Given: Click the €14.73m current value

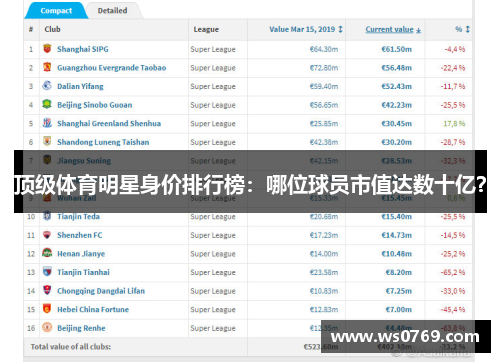Looking at the screenshot, I should click(x=397, y=235).
